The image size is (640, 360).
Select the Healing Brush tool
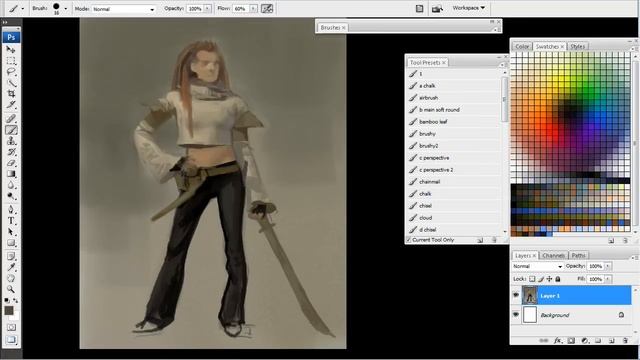[x=11, y=119]
